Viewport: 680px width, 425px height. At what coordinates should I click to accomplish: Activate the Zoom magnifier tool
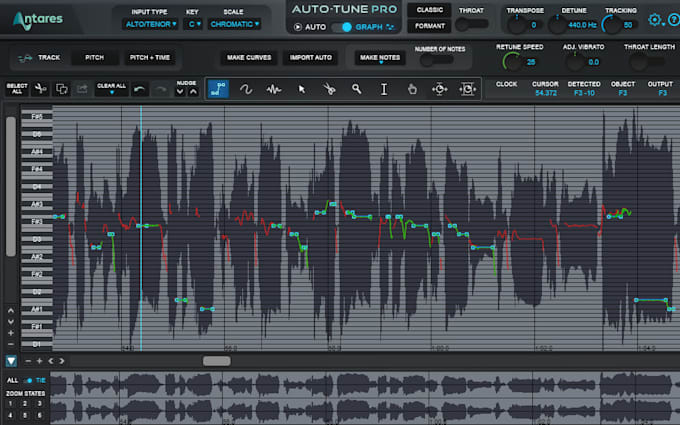tap(356, 89)
